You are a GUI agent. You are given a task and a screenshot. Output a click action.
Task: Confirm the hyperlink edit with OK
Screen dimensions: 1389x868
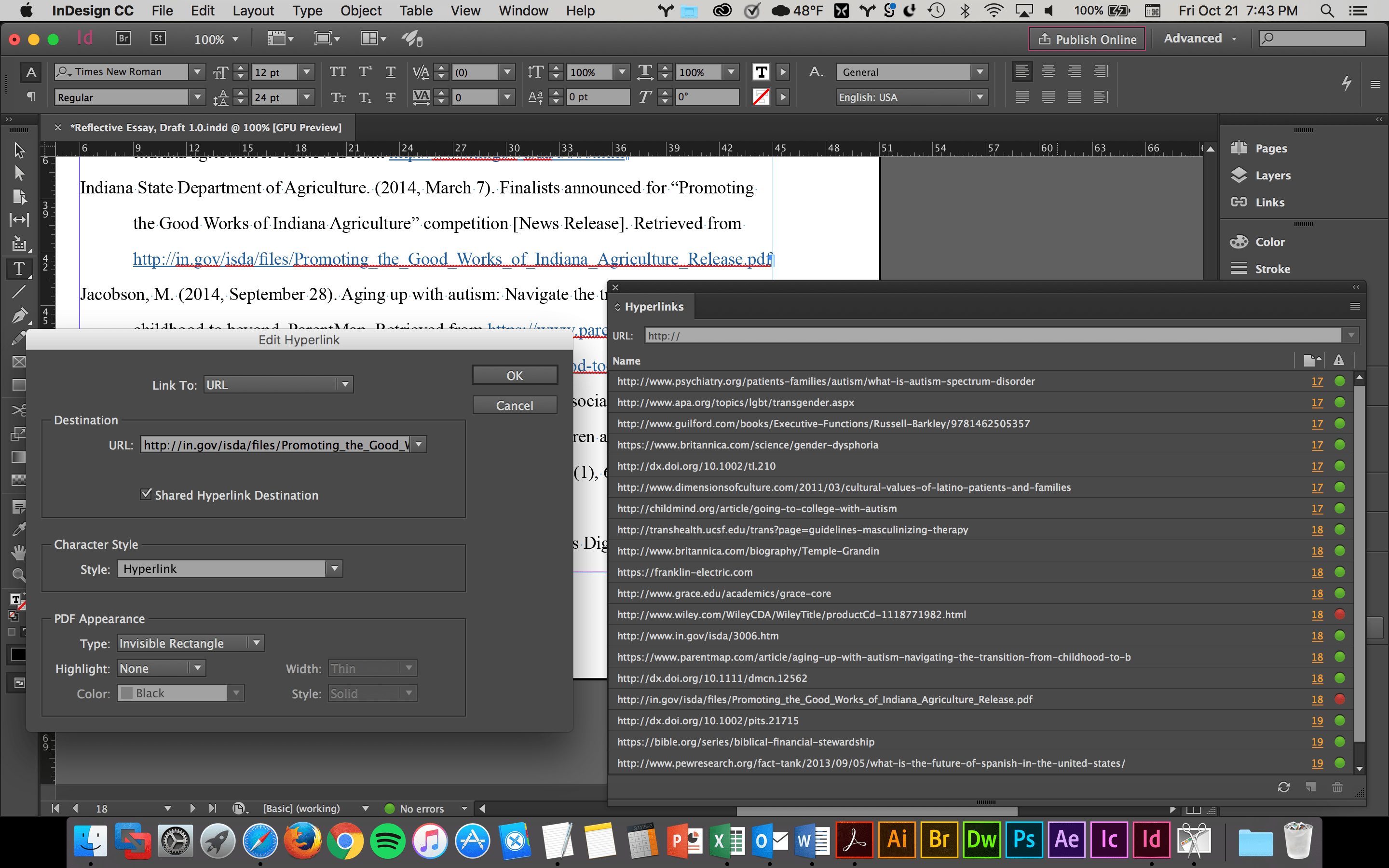[x=514, y=374]
